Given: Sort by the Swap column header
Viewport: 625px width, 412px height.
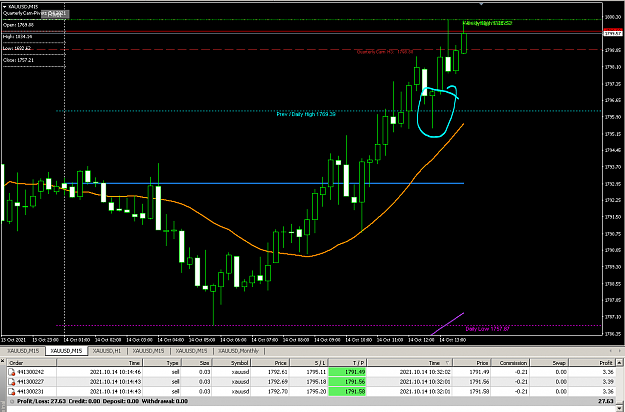Looking at the screenshot, I should 550,363.
